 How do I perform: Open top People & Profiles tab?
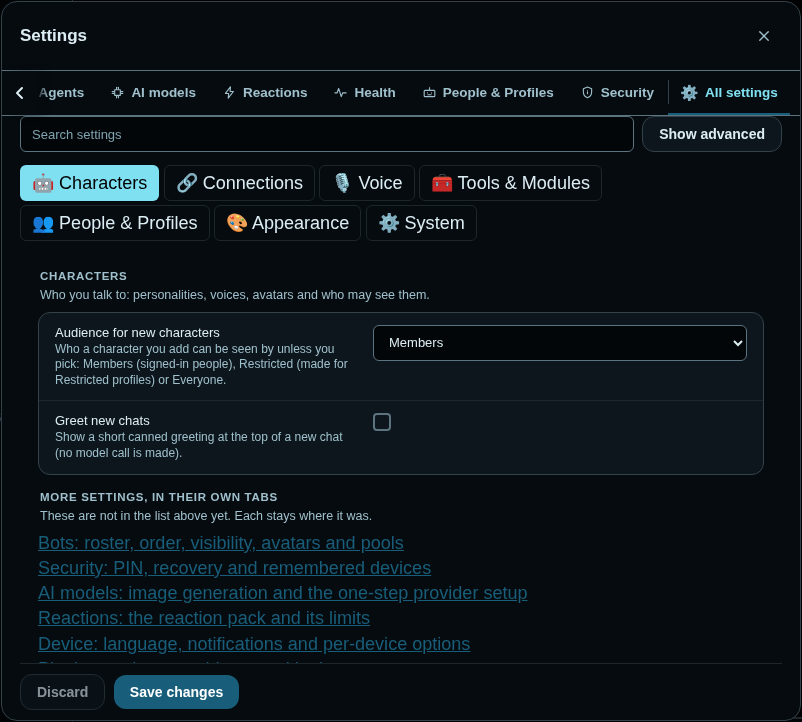coord(488,93)
